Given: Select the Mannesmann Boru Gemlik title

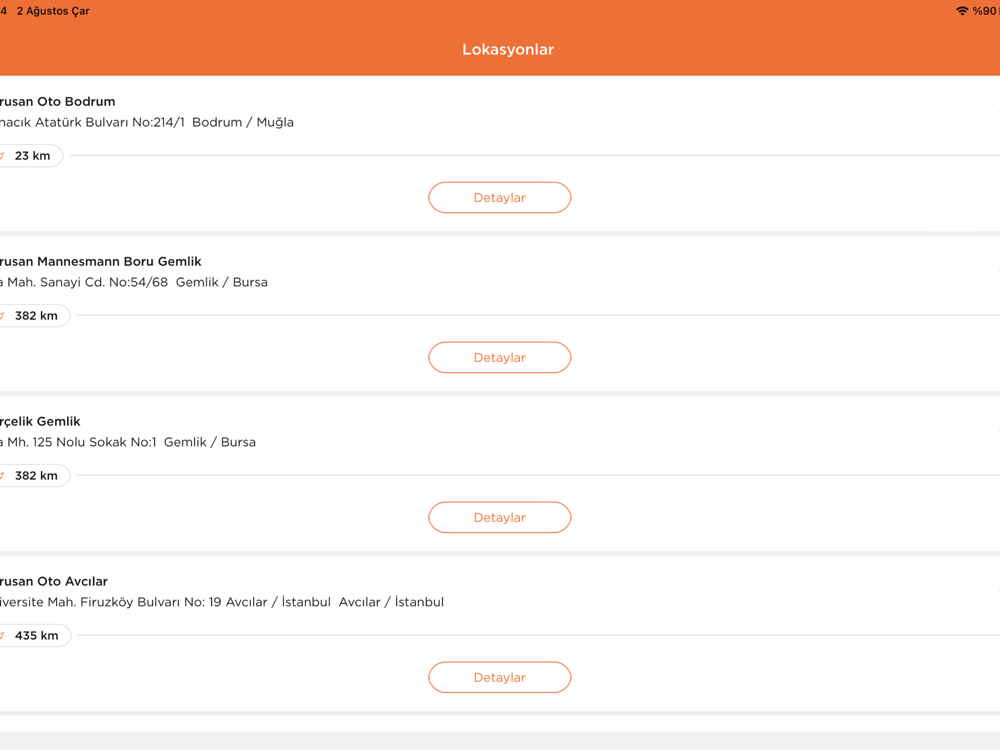Looking at the screenshot, I should point(100,261).
